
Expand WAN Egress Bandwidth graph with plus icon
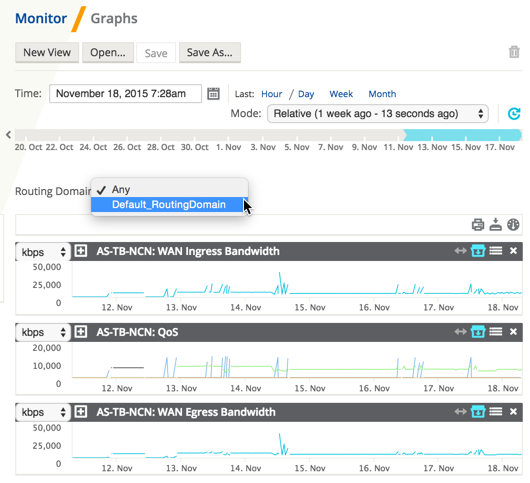coord(81,412)
